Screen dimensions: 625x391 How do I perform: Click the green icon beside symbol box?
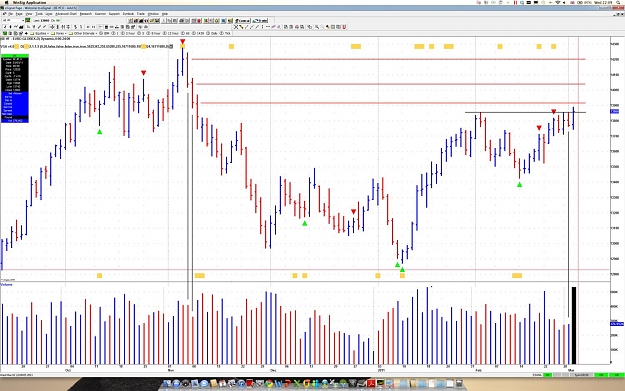28,20
